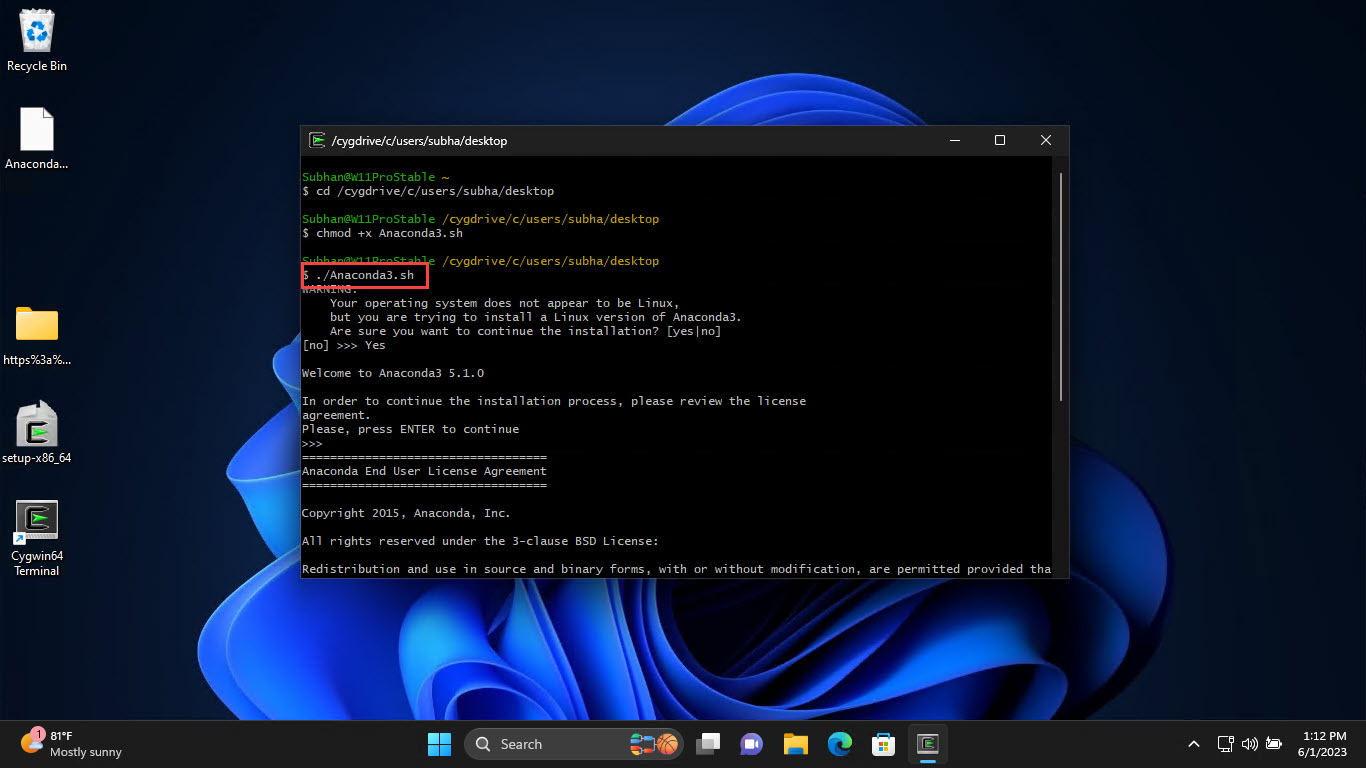Open the calendar from the clock display
Screen dimensions: 1366x768
(1322, 744)
